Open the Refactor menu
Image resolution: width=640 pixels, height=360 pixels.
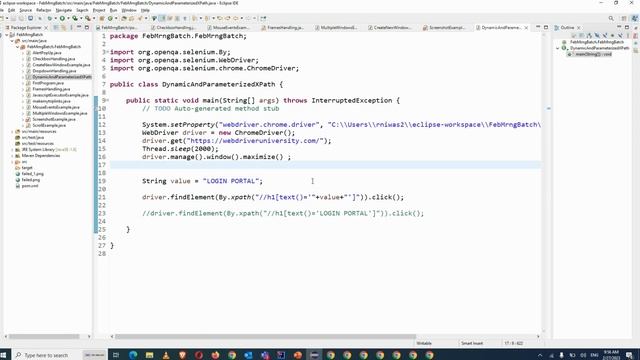pos(44,10)
